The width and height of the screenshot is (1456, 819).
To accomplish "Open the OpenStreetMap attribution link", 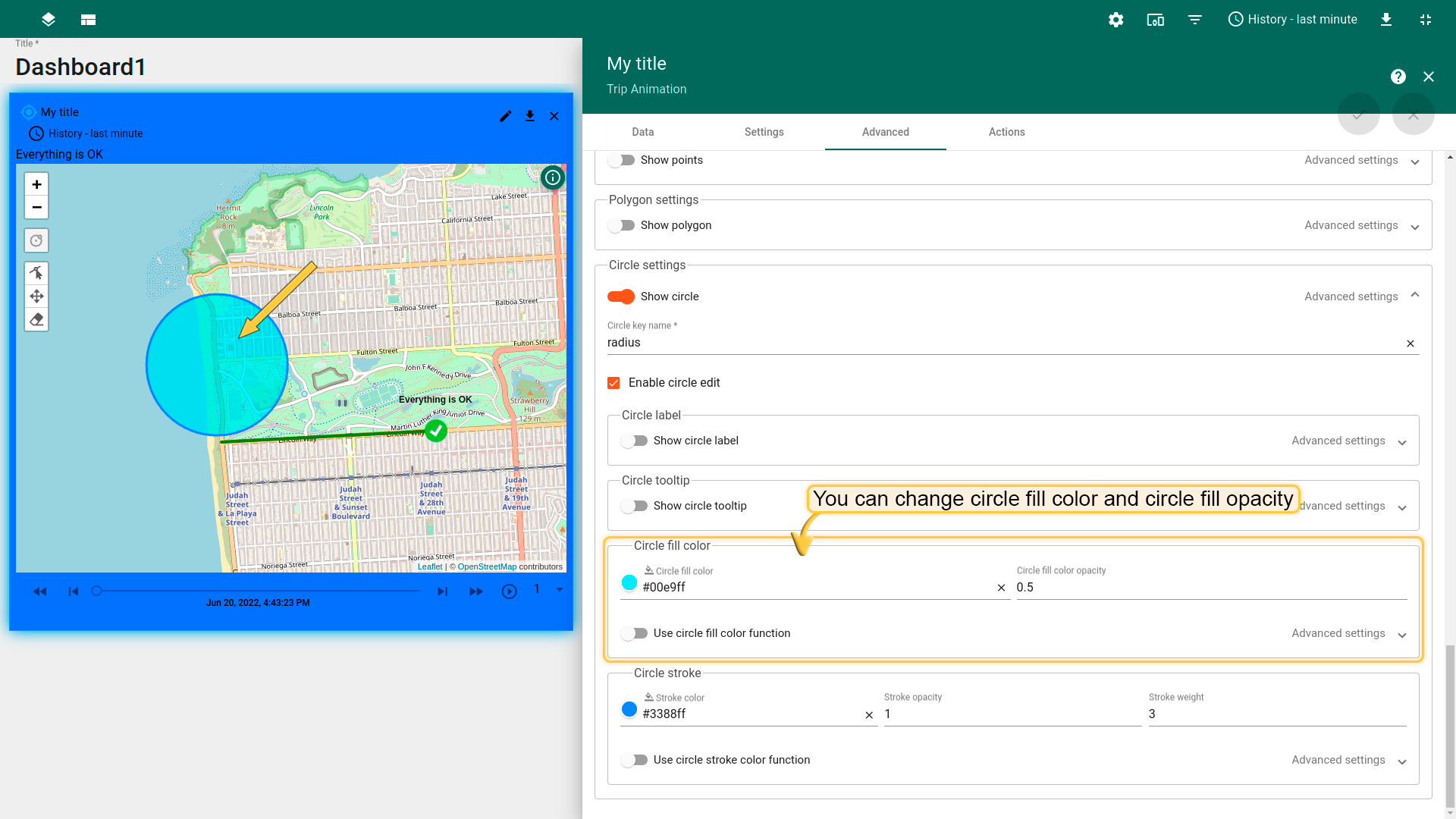I will coord(487,566).
